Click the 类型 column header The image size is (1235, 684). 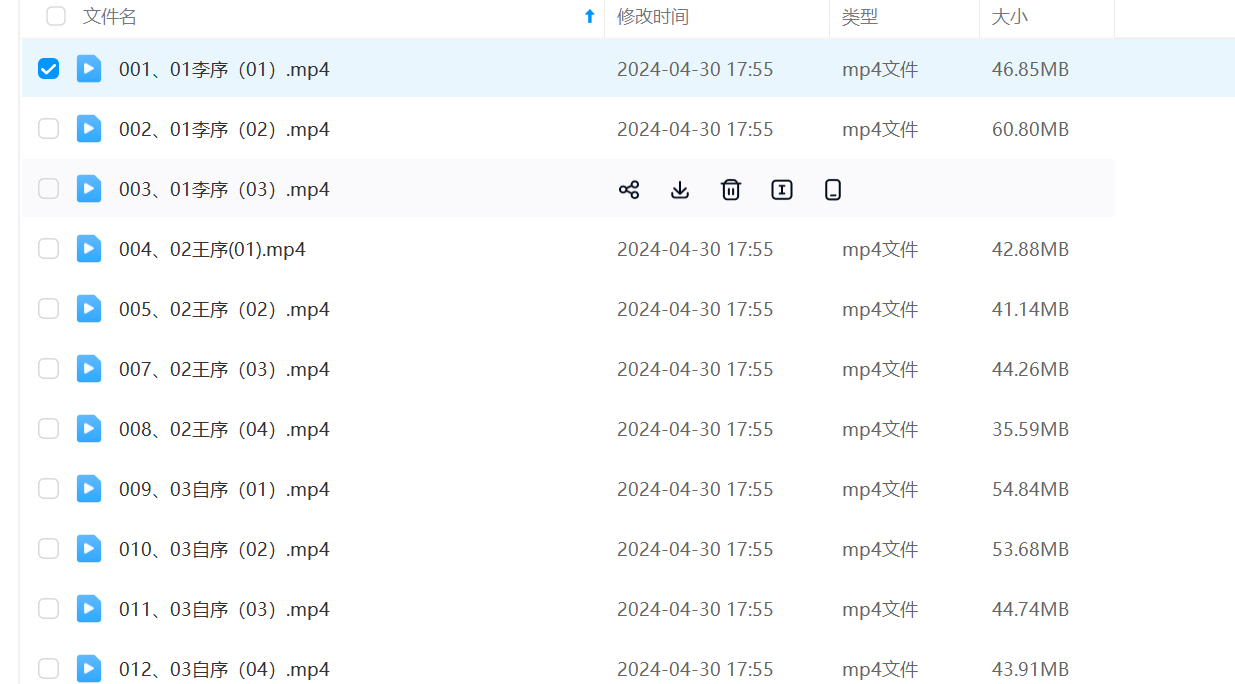click(x=860, y=17)
